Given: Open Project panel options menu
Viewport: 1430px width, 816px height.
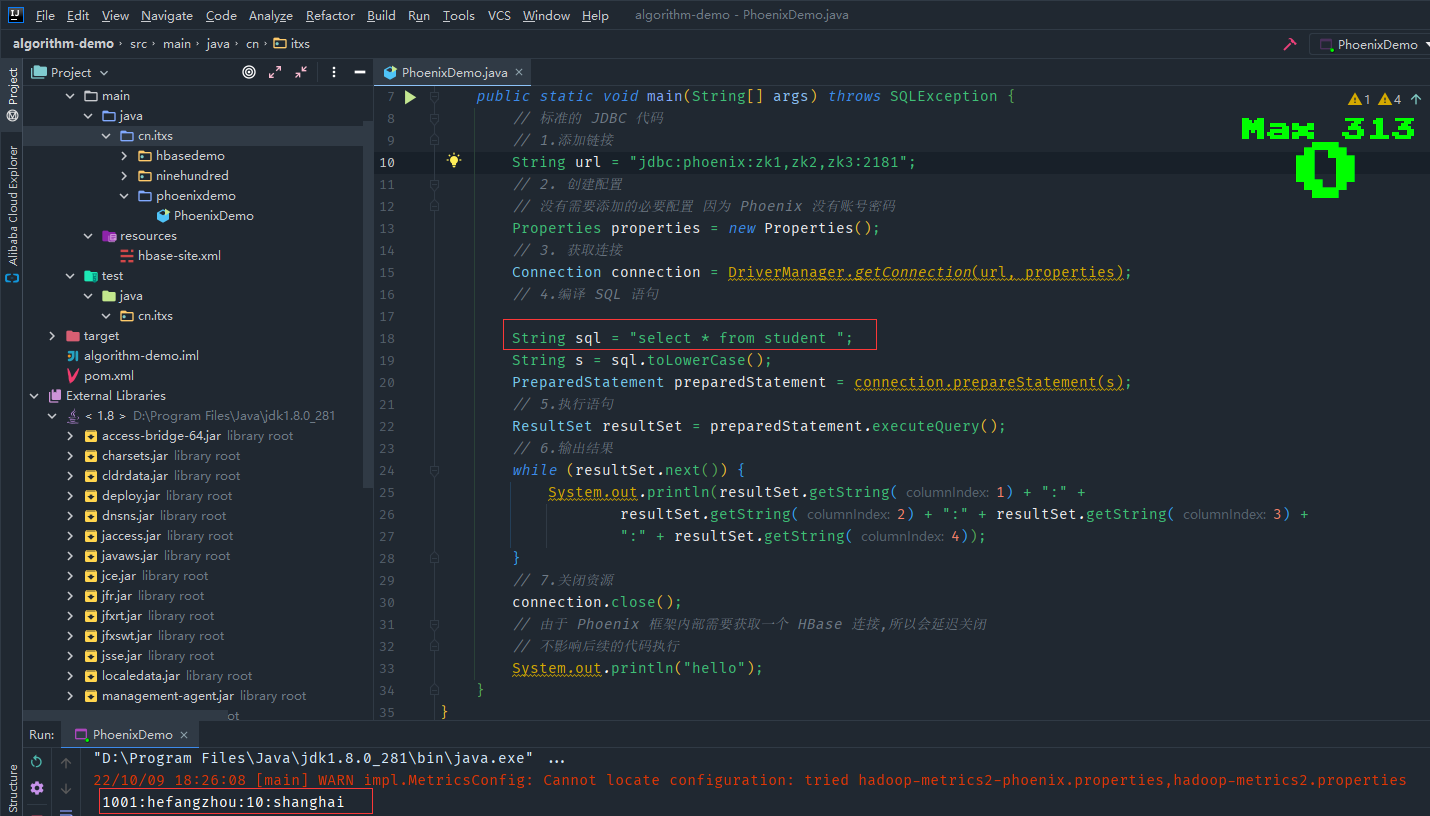Looking at the screenshot, I should [x=333, y=72].
